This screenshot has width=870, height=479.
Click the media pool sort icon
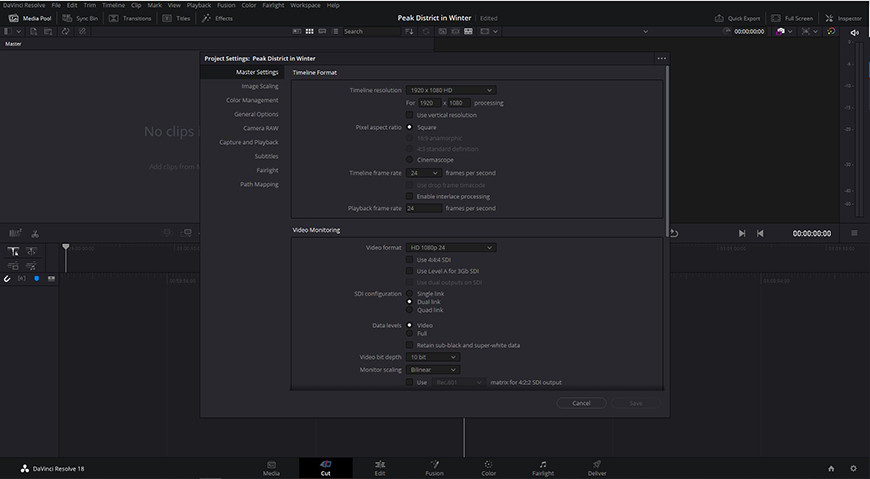(409, 32)
